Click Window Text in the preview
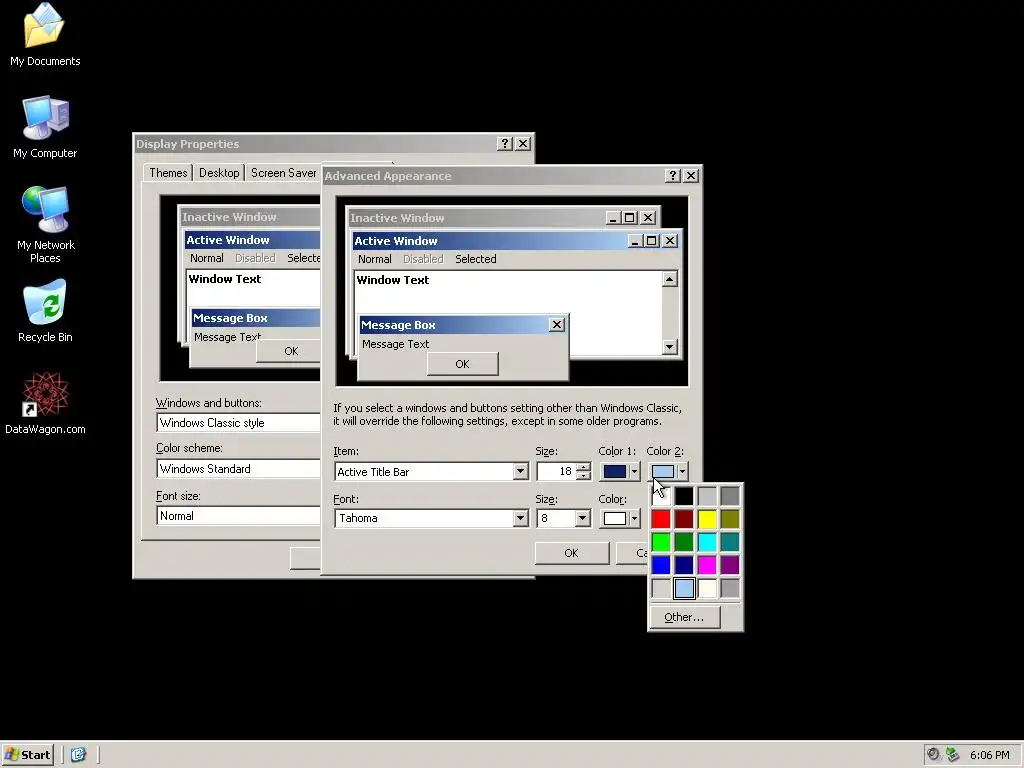1024x768 pixels. point(393,280)
